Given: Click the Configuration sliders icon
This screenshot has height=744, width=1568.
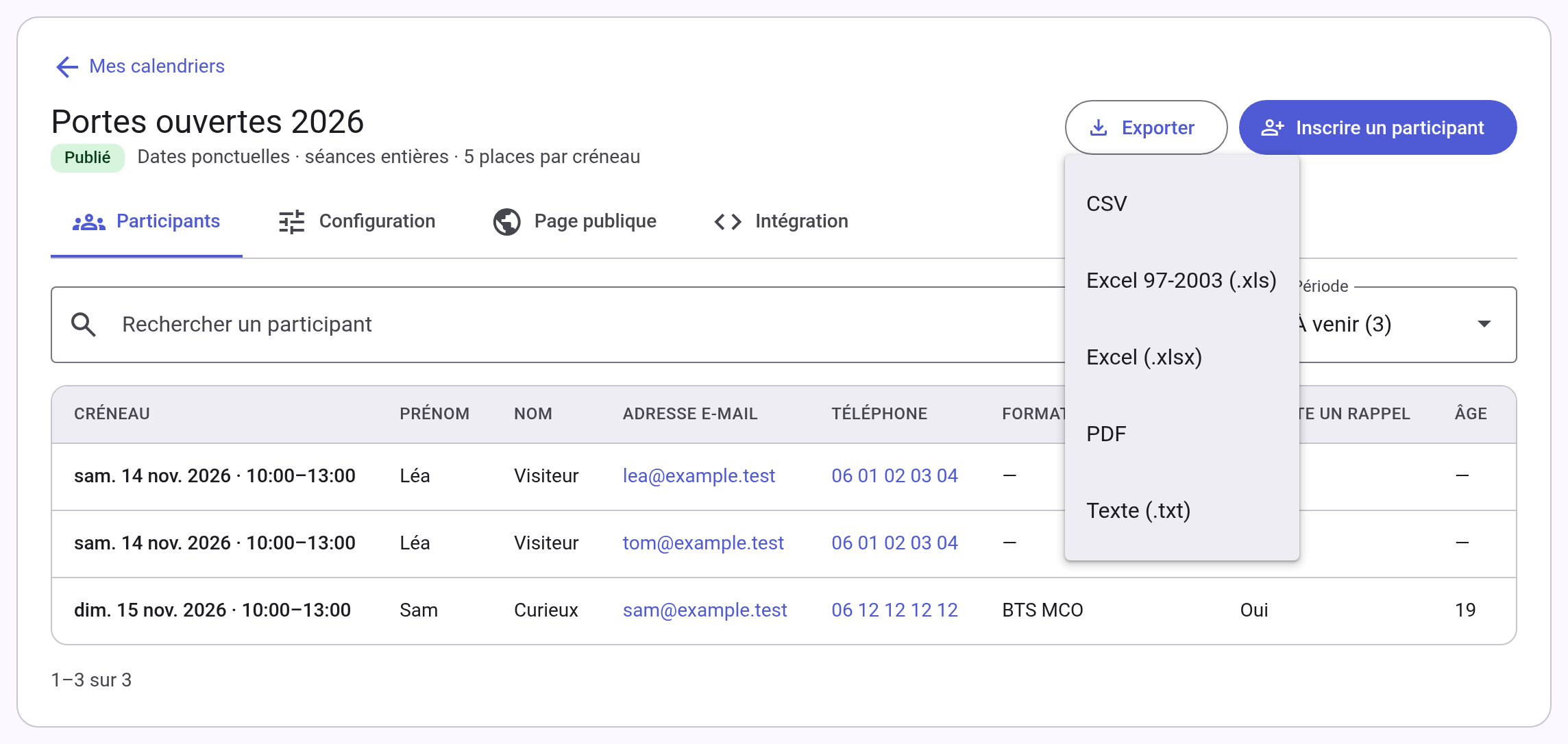Looking at the screenshot, I should coord(292,222).
